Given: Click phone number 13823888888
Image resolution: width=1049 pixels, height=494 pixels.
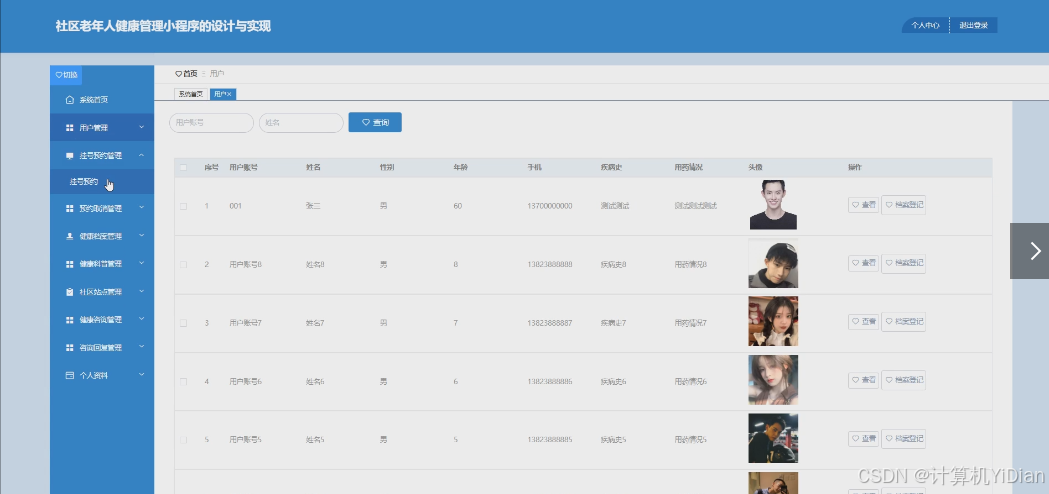Looking at the screenshot, I should click(x=550, y=264).
